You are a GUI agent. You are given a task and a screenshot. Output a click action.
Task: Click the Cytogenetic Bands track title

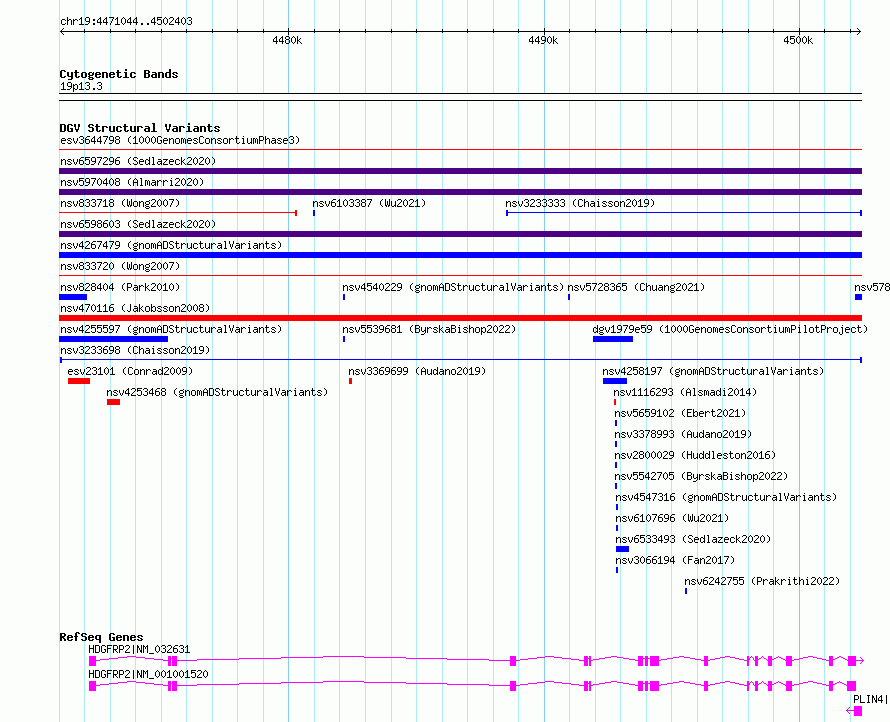(x=119, y=74)
